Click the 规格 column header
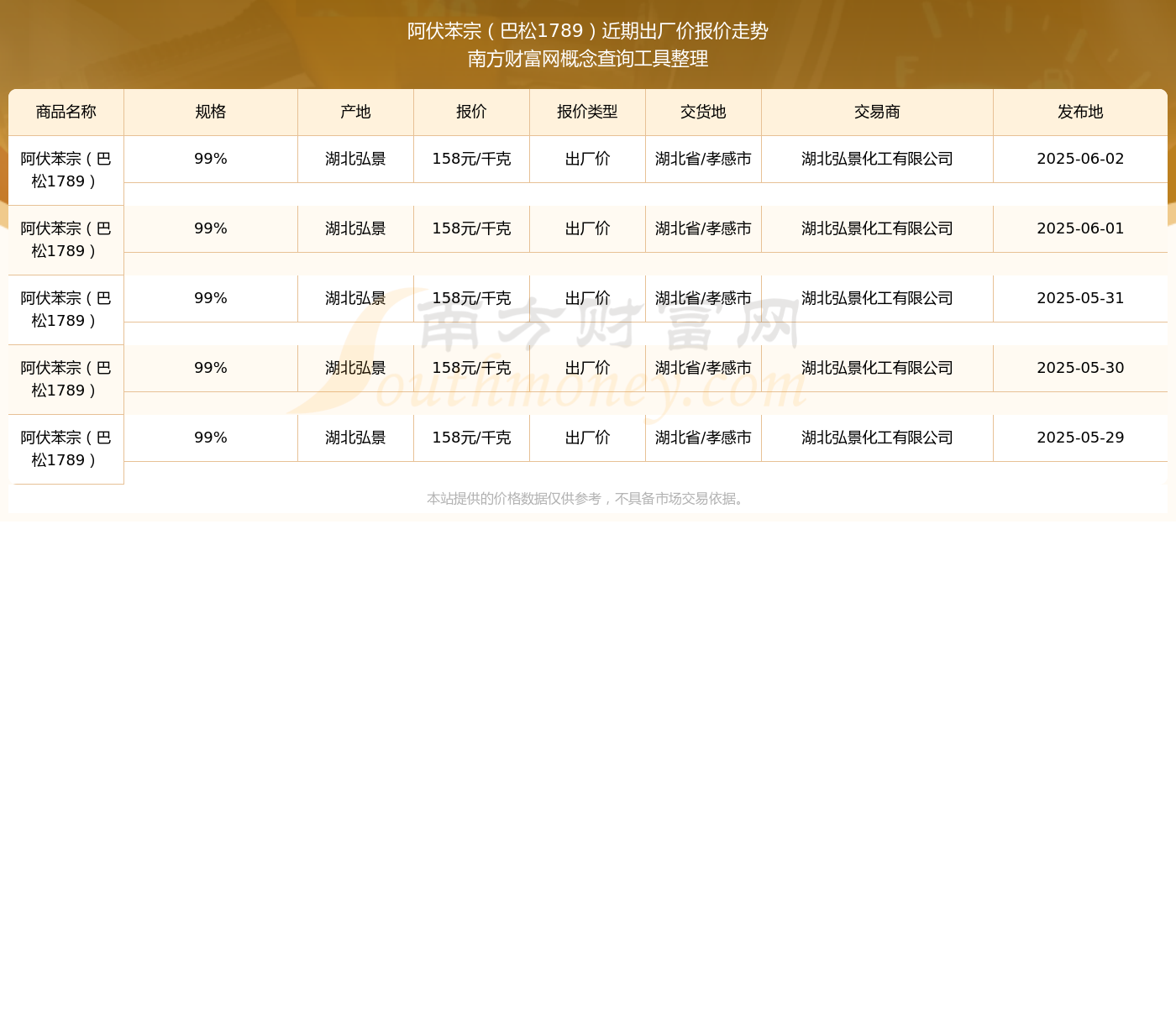Screen dimensions: 1176x1012 [211, 112]
